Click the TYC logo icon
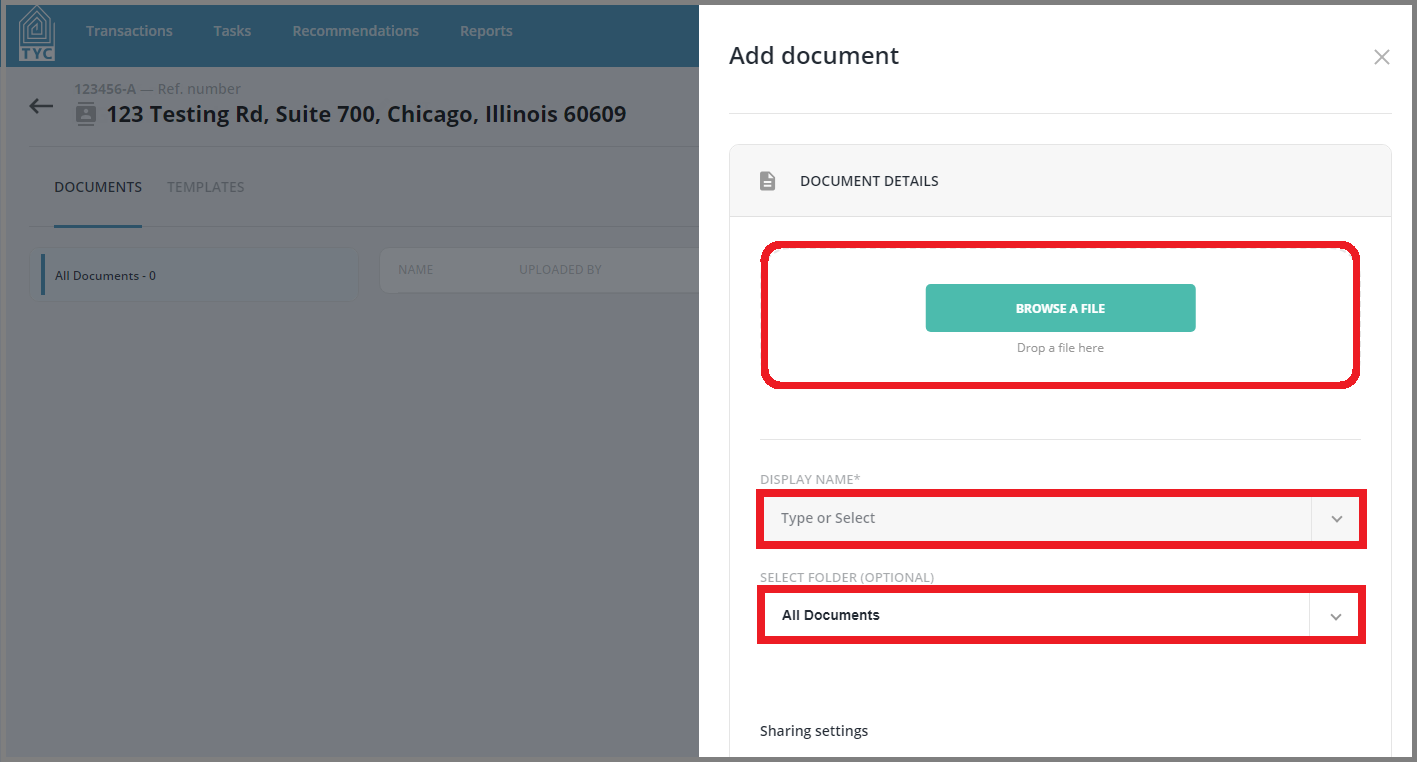Image resolution: width=1417 pixels, height=762 pixels. point(37,34)
